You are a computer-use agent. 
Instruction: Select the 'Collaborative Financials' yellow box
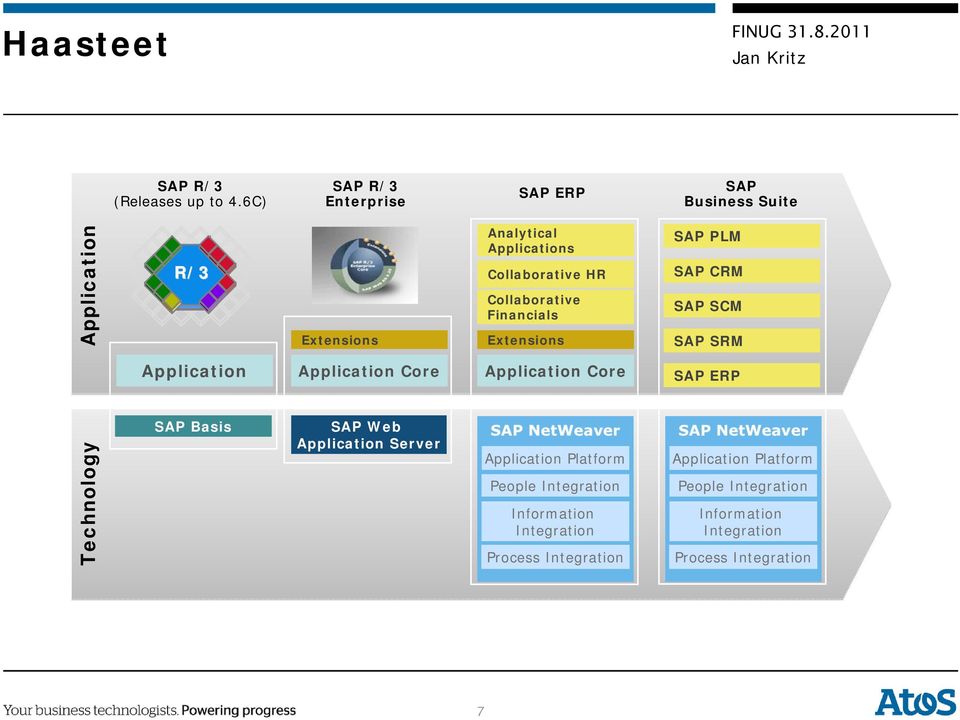tap(555, 307)
